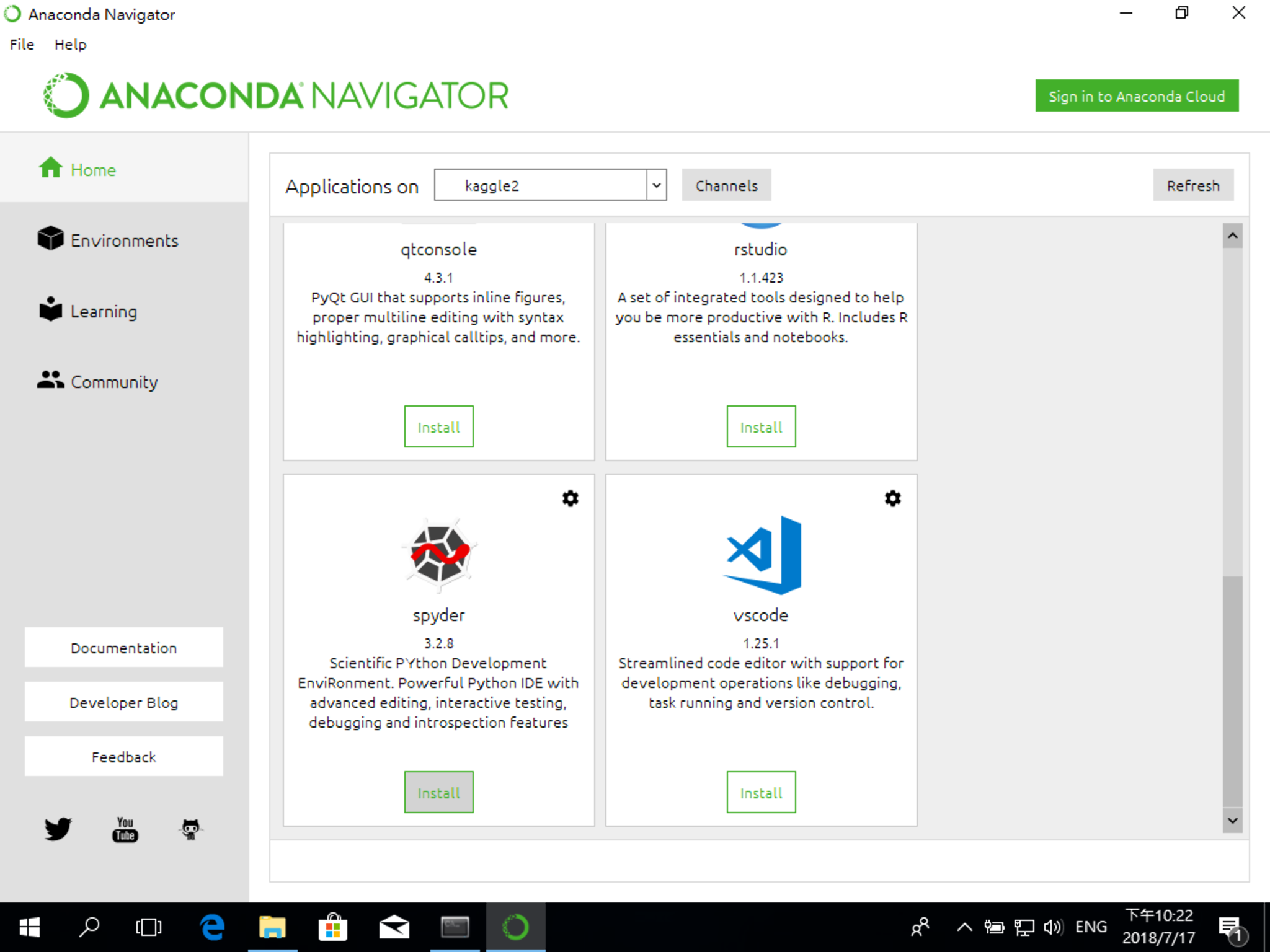Click Sign in to Anaconda Cloud
Image resolution: width=1270 pixels, height=952 pixels.
pyautogui.click(x=1136, y=96)
